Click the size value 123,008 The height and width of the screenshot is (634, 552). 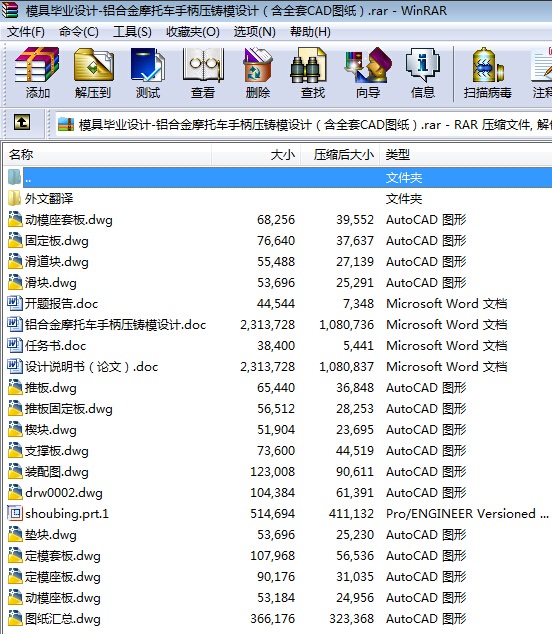click(273, 471)
